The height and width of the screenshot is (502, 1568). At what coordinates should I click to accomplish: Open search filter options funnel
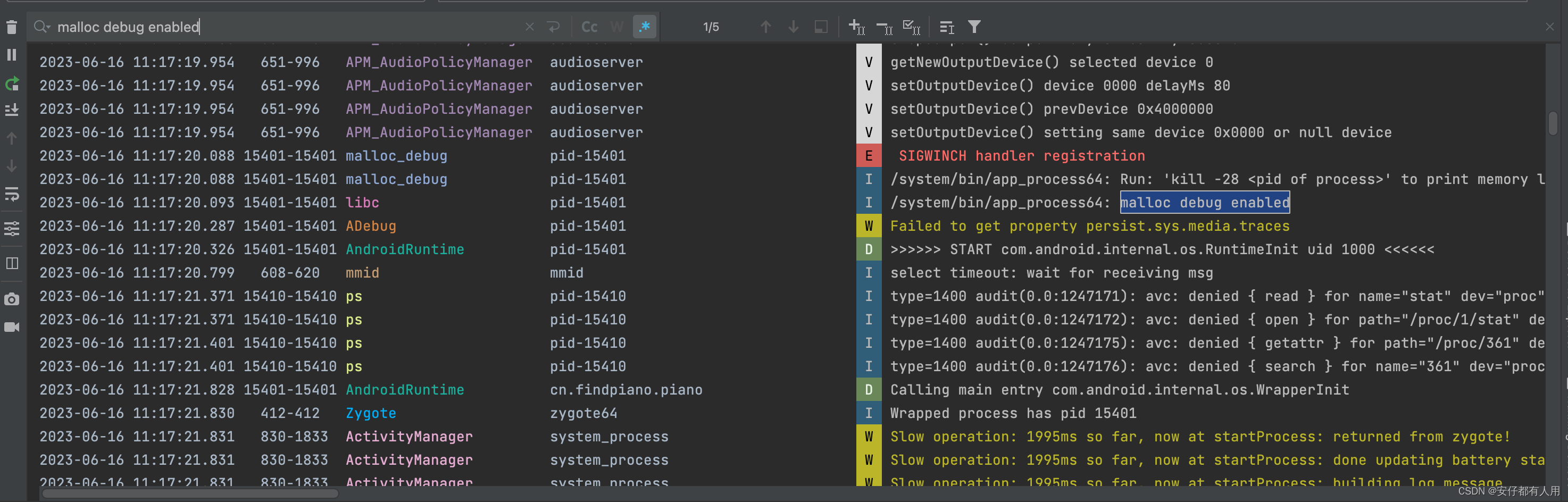pyautogui.click(x=974, y=27)
